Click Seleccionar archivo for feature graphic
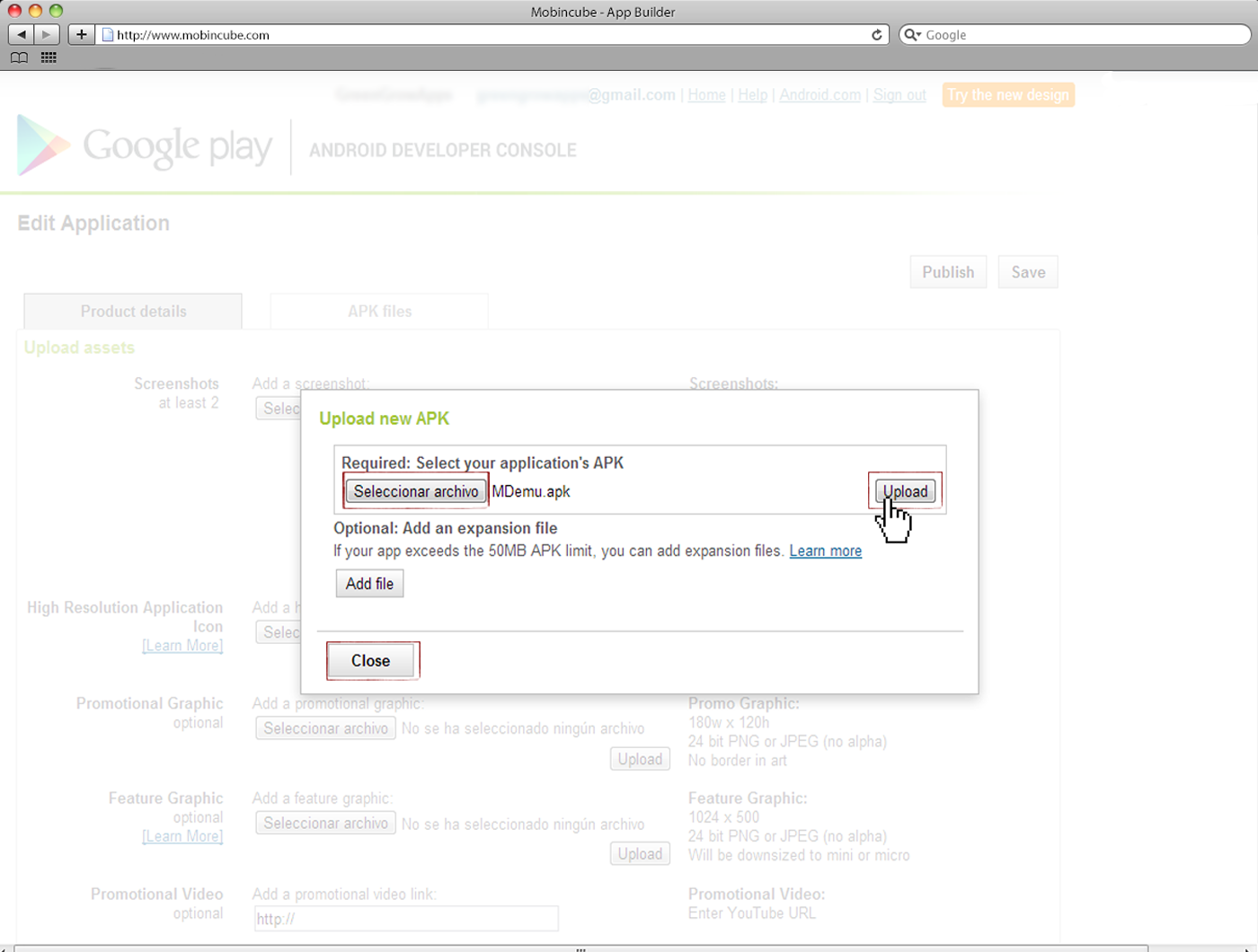This screenshot has width=1258, height=952. (x=325, y=824)
